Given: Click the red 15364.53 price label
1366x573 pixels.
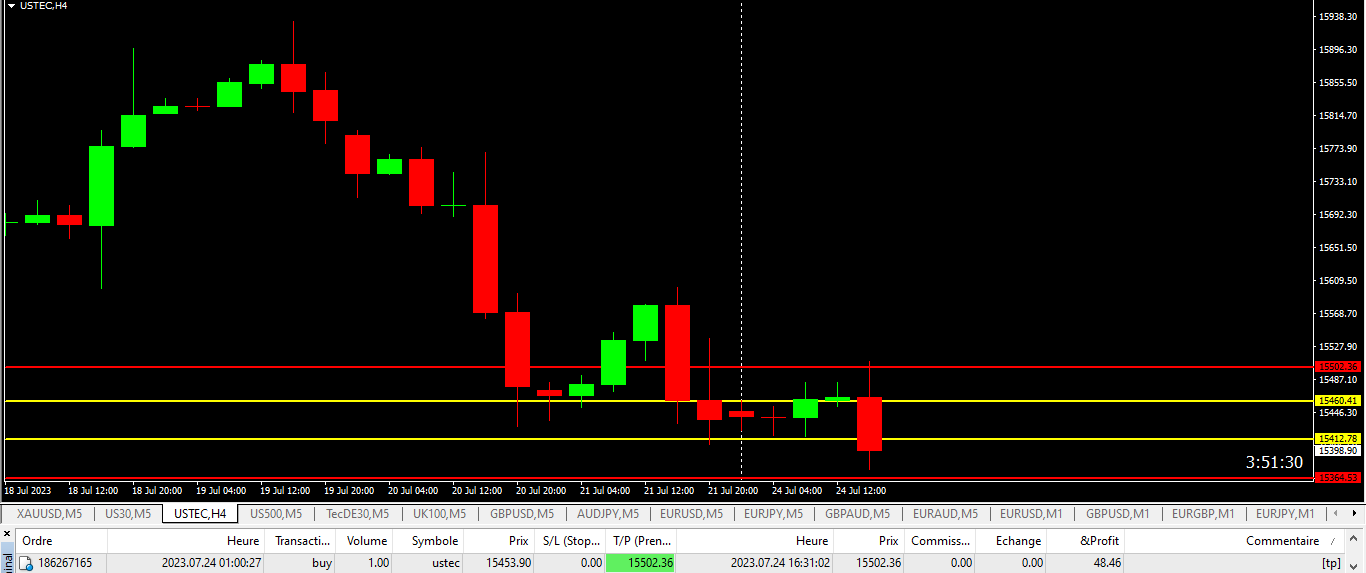Looking at the screenshot, I should click(1338, 478).
